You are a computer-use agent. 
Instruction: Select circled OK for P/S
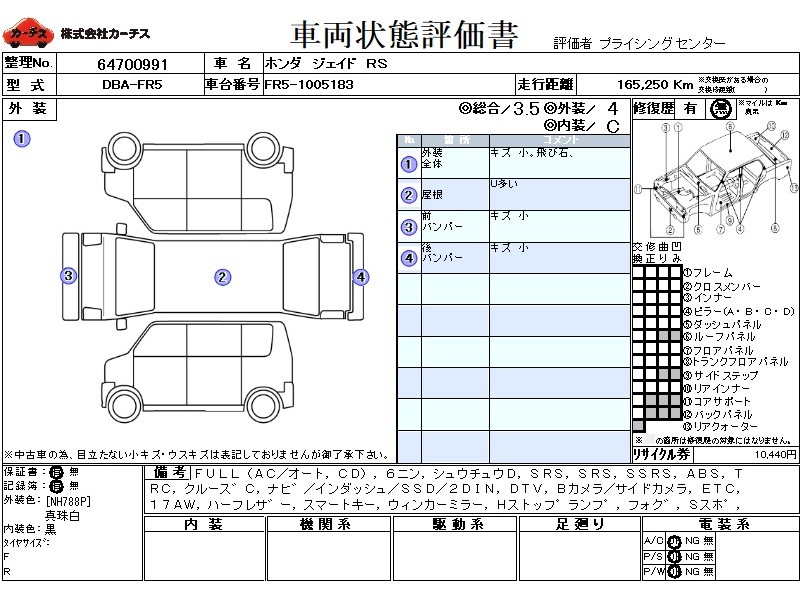coord(674,557)
